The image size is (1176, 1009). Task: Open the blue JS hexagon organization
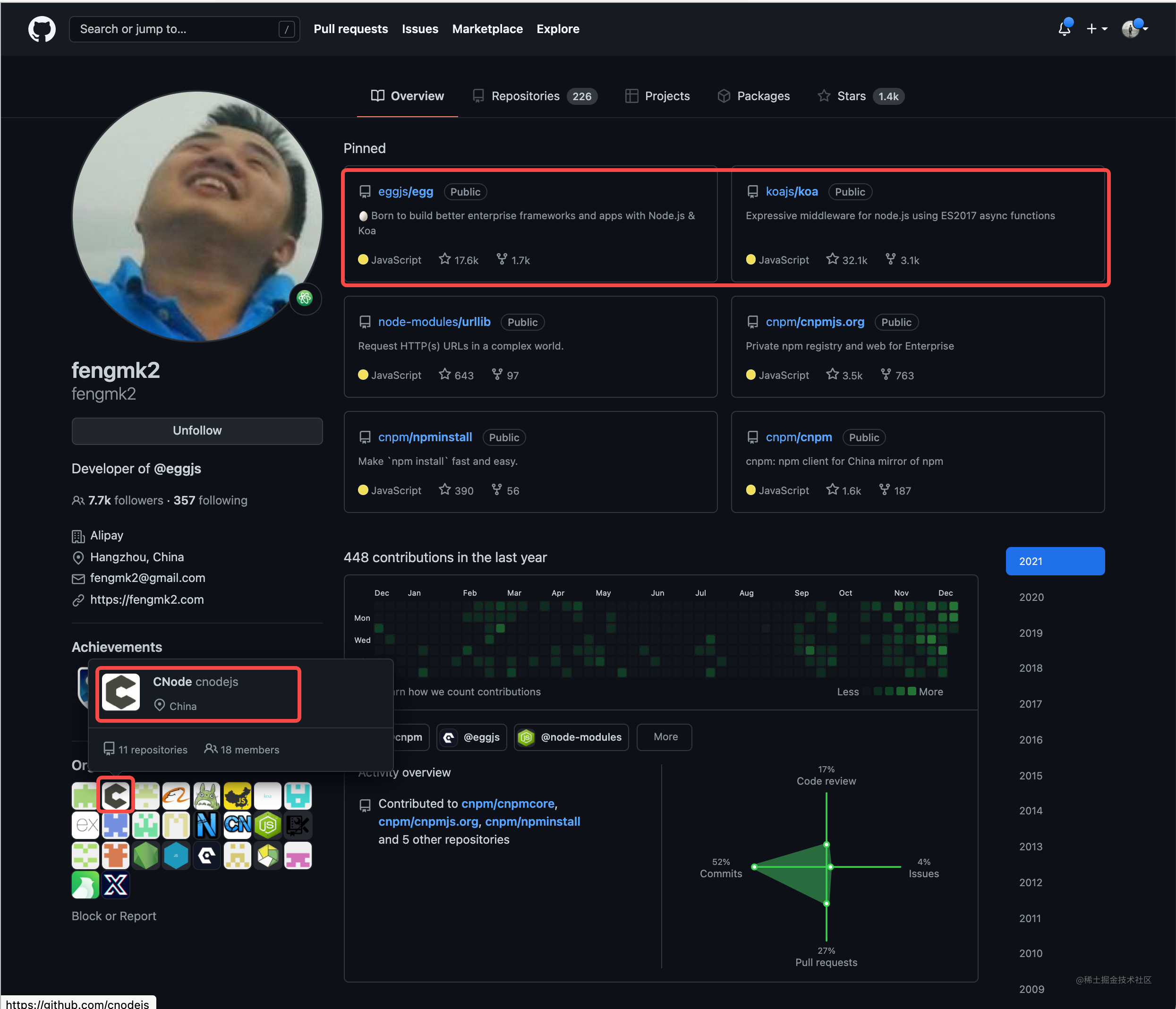point(176,855)
